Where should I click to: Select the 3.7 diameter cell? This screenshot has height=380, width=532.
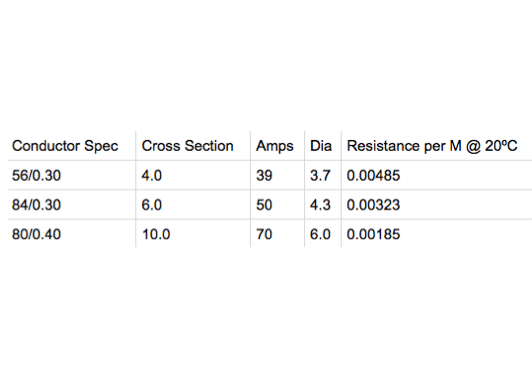320,175
